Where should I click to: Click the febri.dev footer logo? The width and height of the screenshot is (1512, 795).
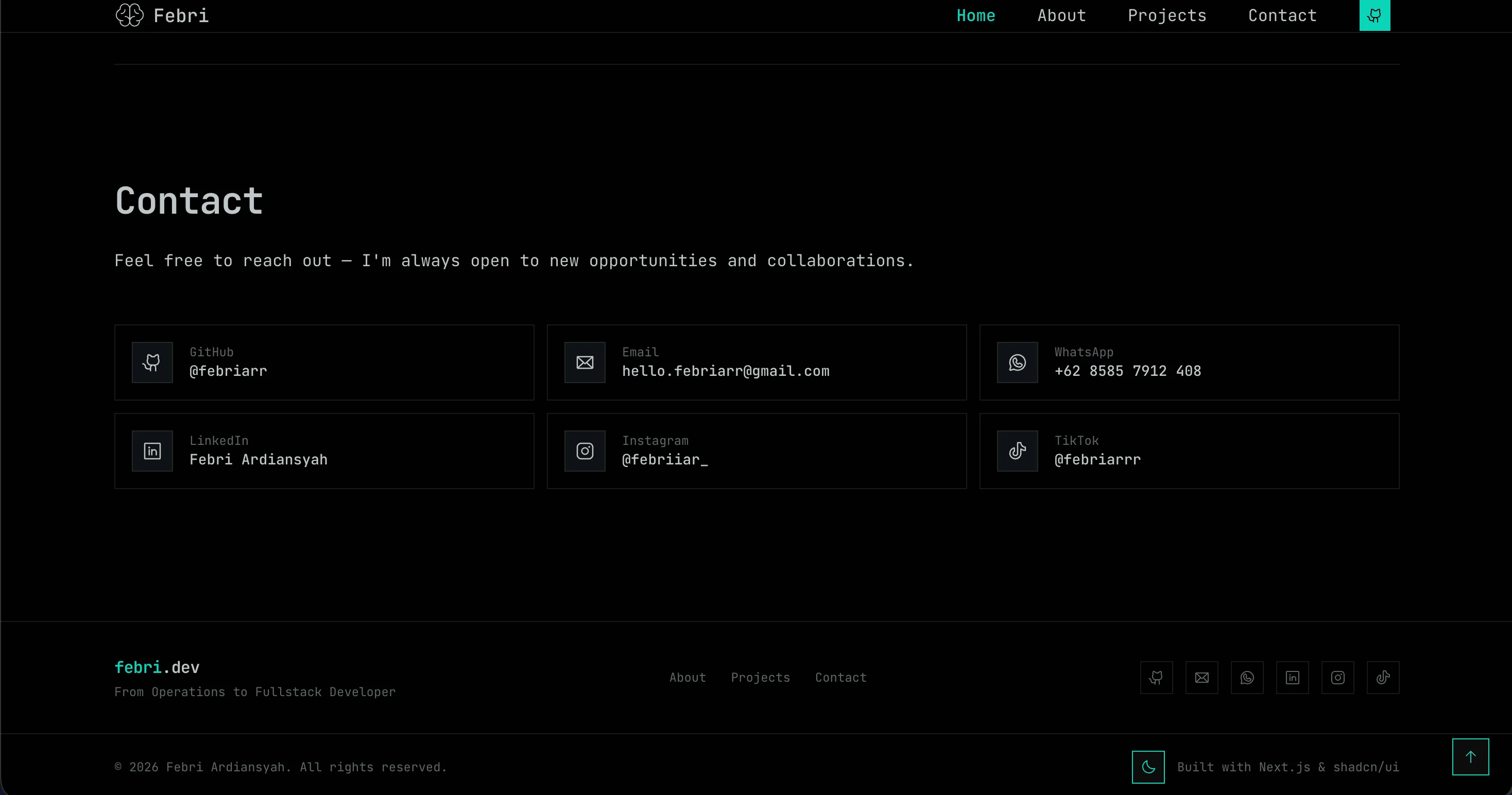point(157,668)
